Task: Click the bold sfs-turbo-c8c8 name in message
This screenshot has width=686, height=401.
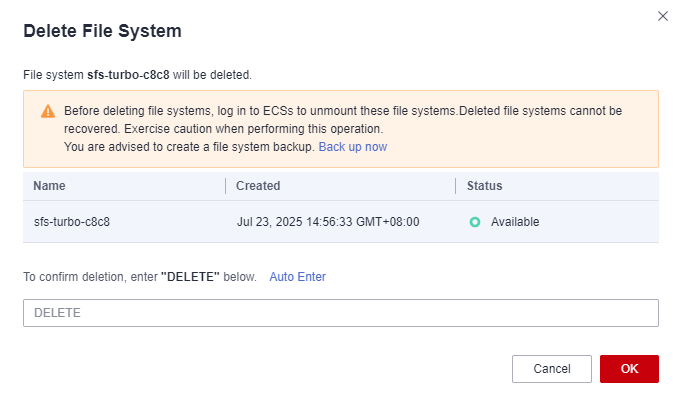Action: (128, 75)
